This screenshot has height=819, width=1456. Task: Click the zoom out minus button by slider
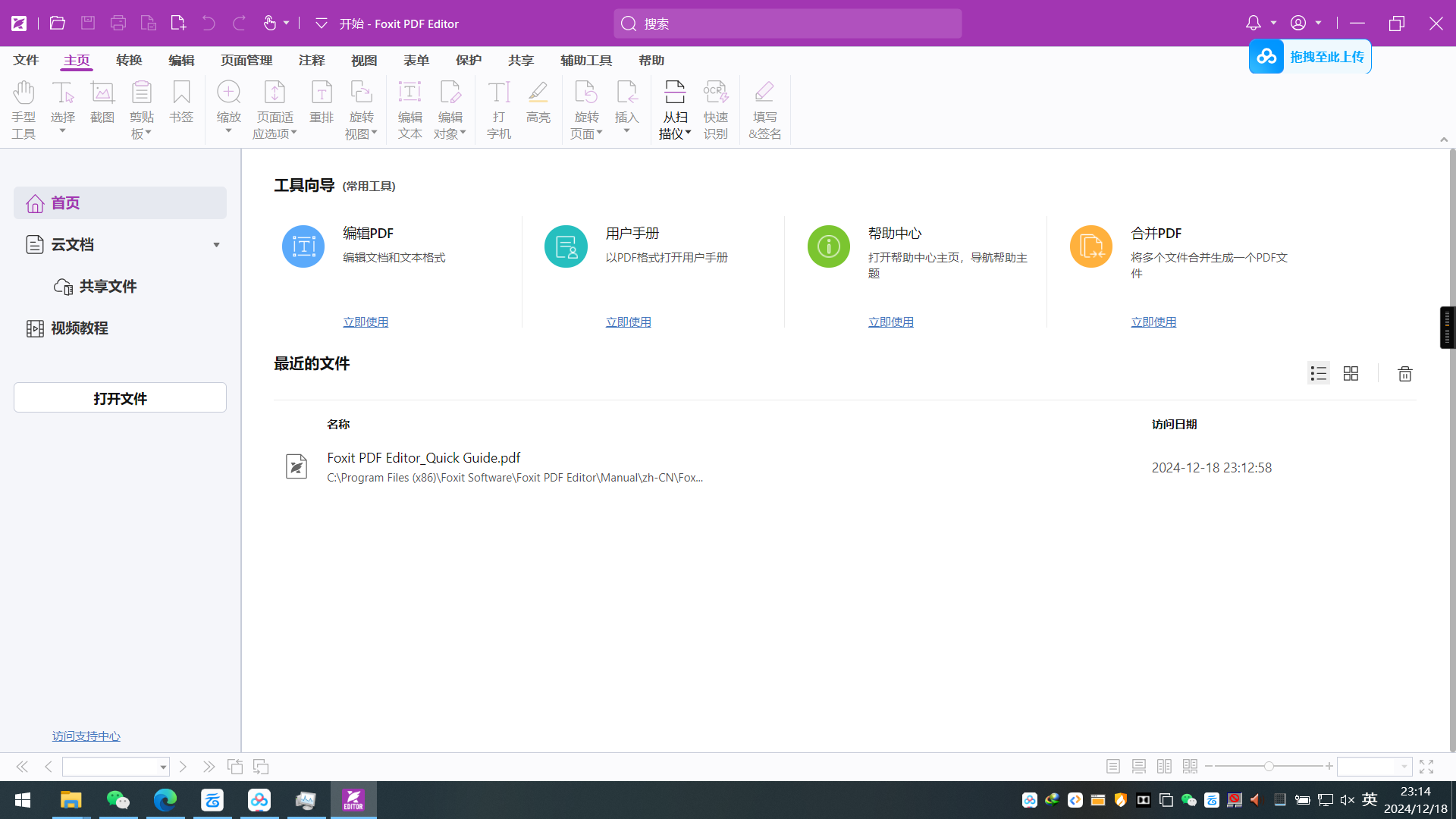point(1209,767)
